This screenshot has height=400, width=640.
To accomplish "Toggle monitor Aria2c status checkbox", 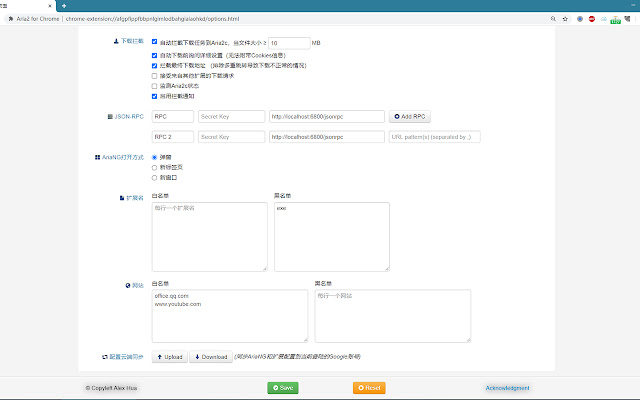I will click(154, 86).
